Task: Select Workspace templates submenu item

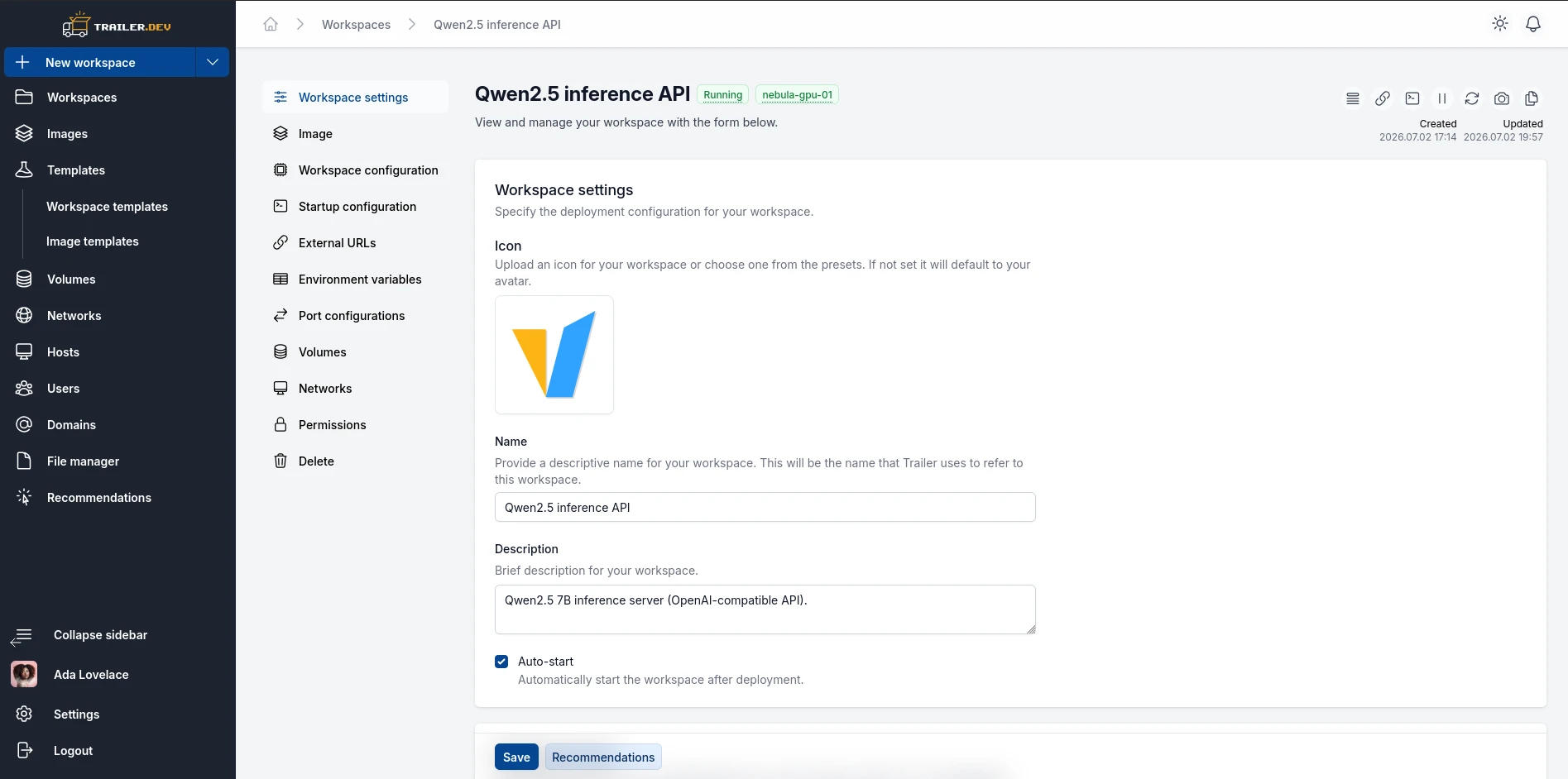Action: point(107,207)
